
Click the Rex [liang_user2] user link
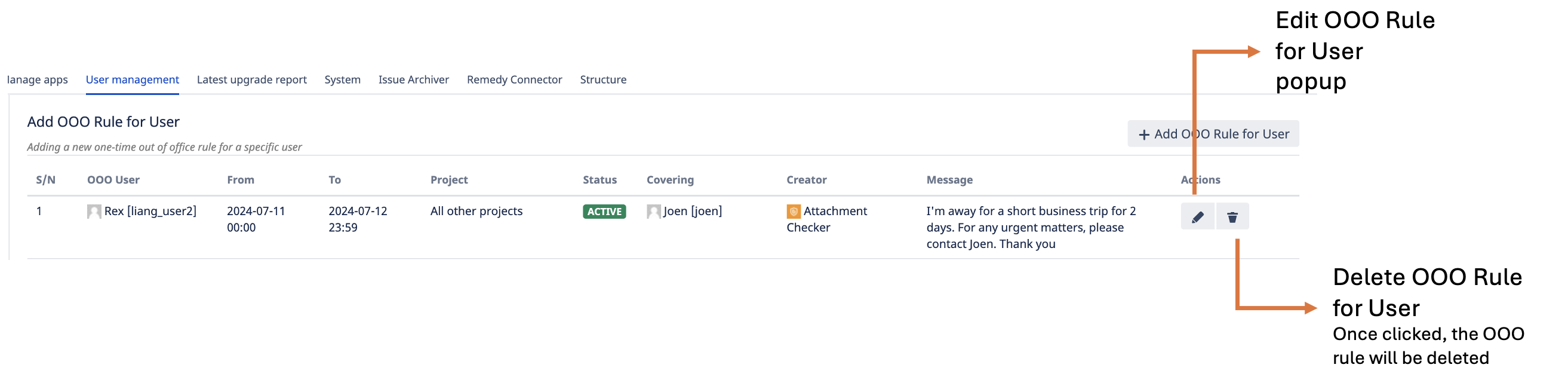(150, 211)
